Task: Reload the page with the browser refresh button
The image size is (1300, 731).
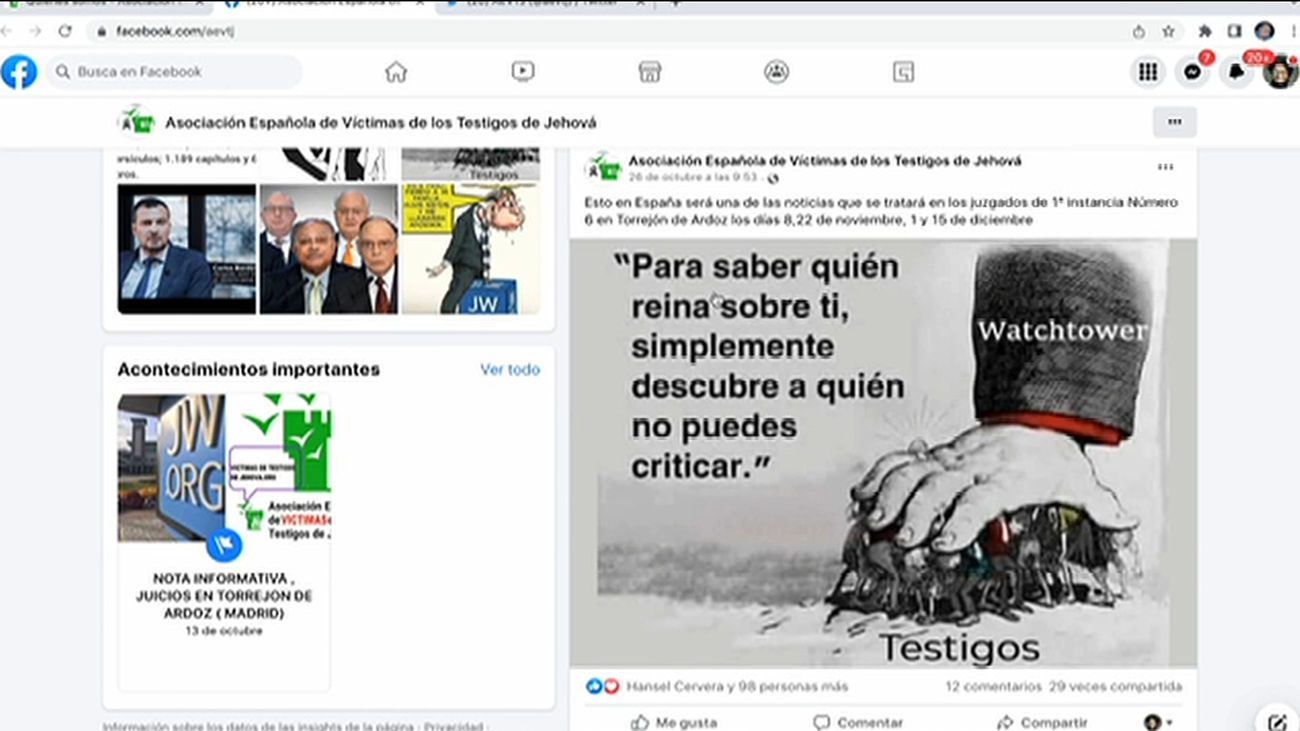Action: (65, 31)
